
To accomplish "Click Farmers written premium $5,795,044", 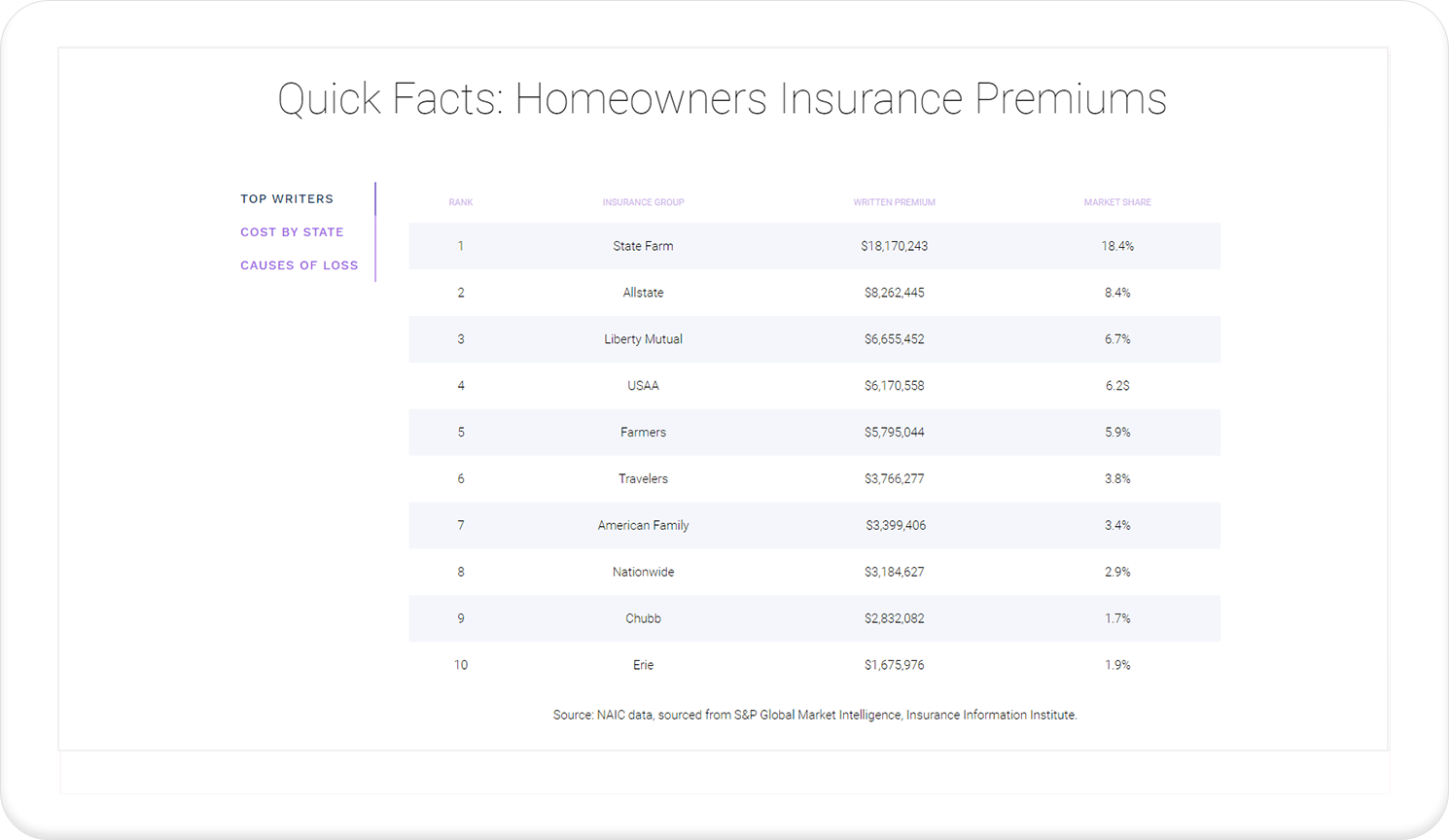I will point(894,433).
